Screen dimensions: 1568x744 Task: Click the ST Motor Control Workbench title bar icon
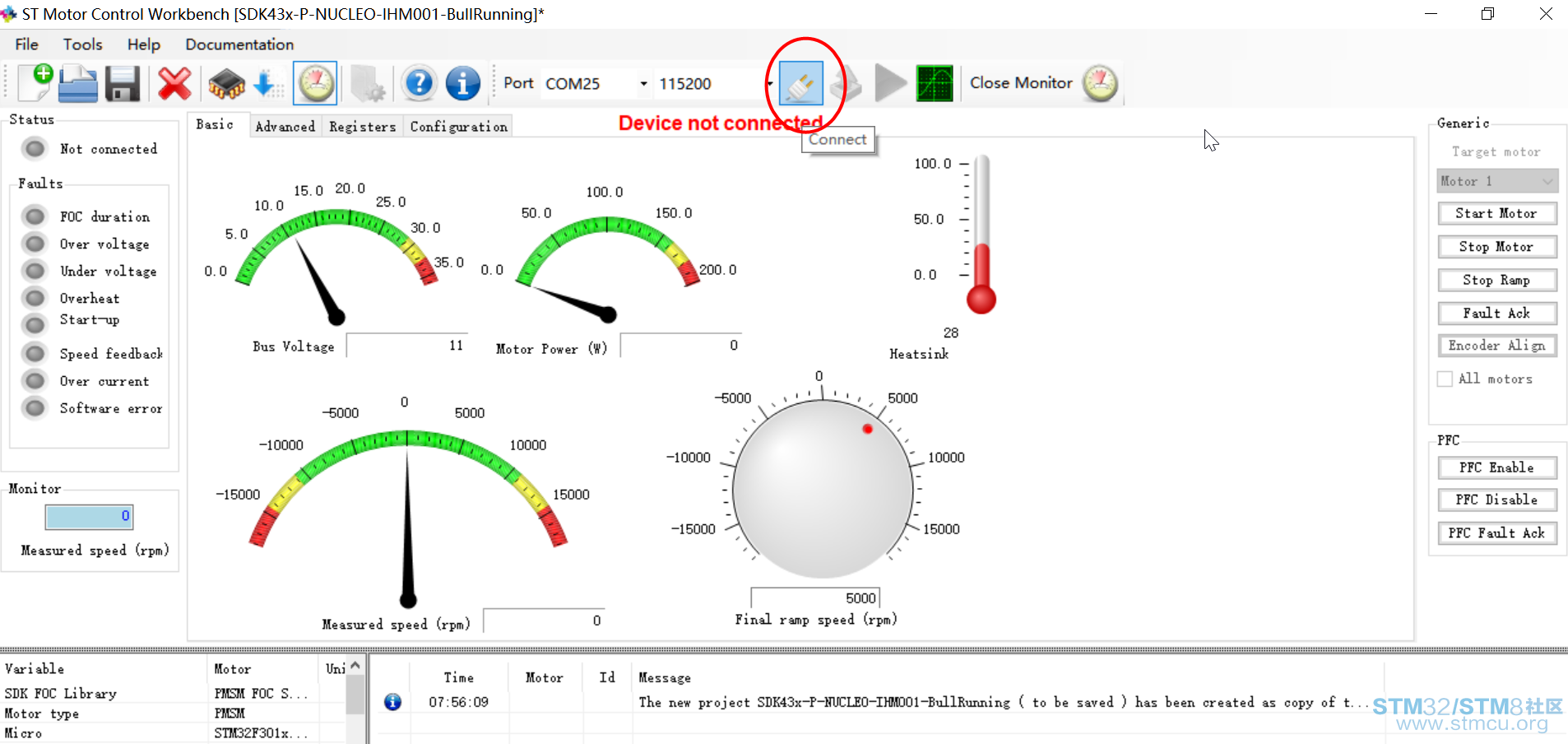(9, 14)
